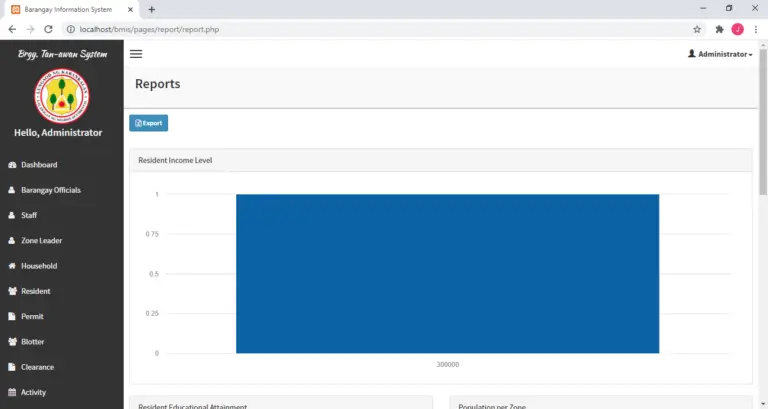Click the Population per Zone title
This screenshot has height=409, width=768.
[492, 406]
